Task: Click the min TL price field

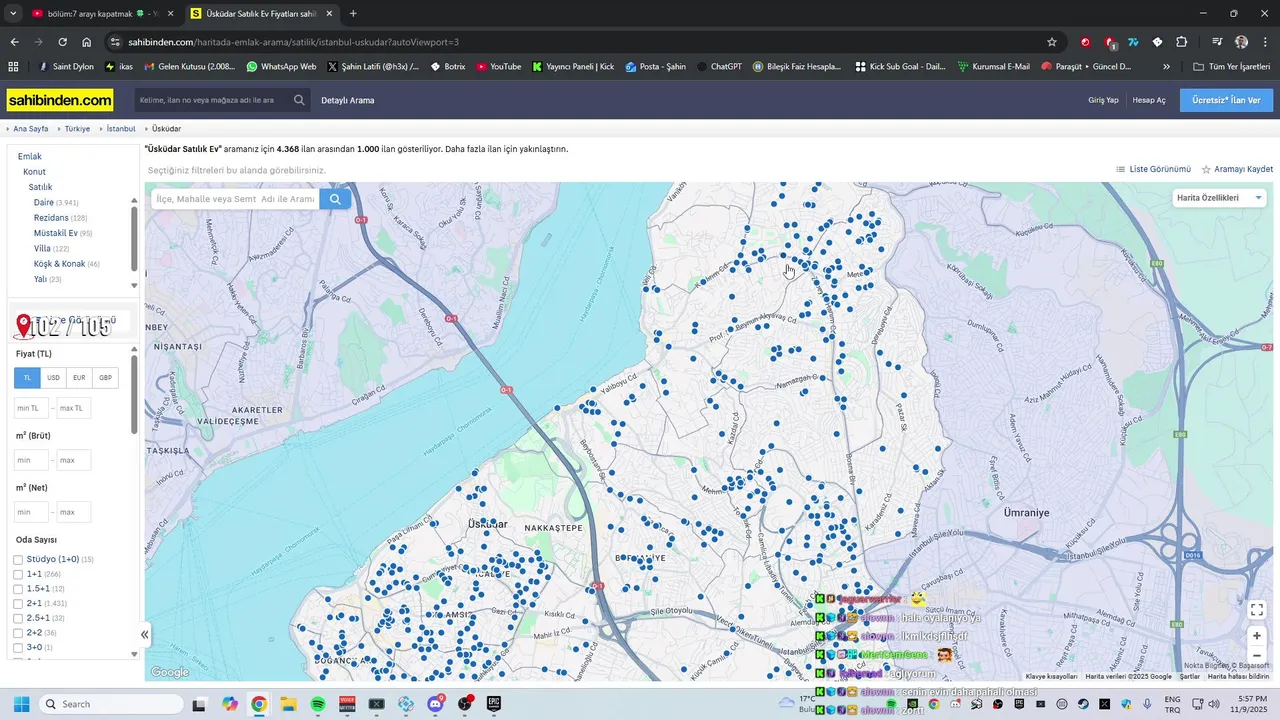Action: [x=31, y=408]
